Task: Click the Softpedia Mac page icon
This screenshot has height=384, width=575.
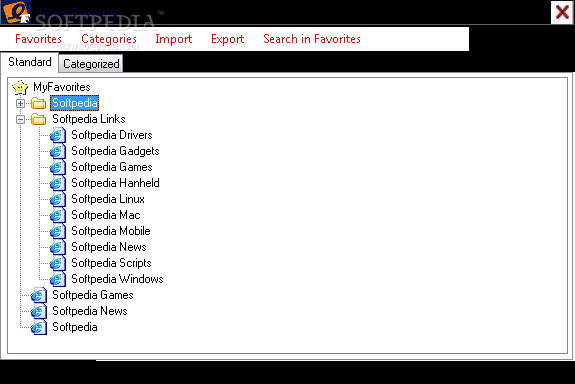Action: pyautogui.click(x=58, y=215)
